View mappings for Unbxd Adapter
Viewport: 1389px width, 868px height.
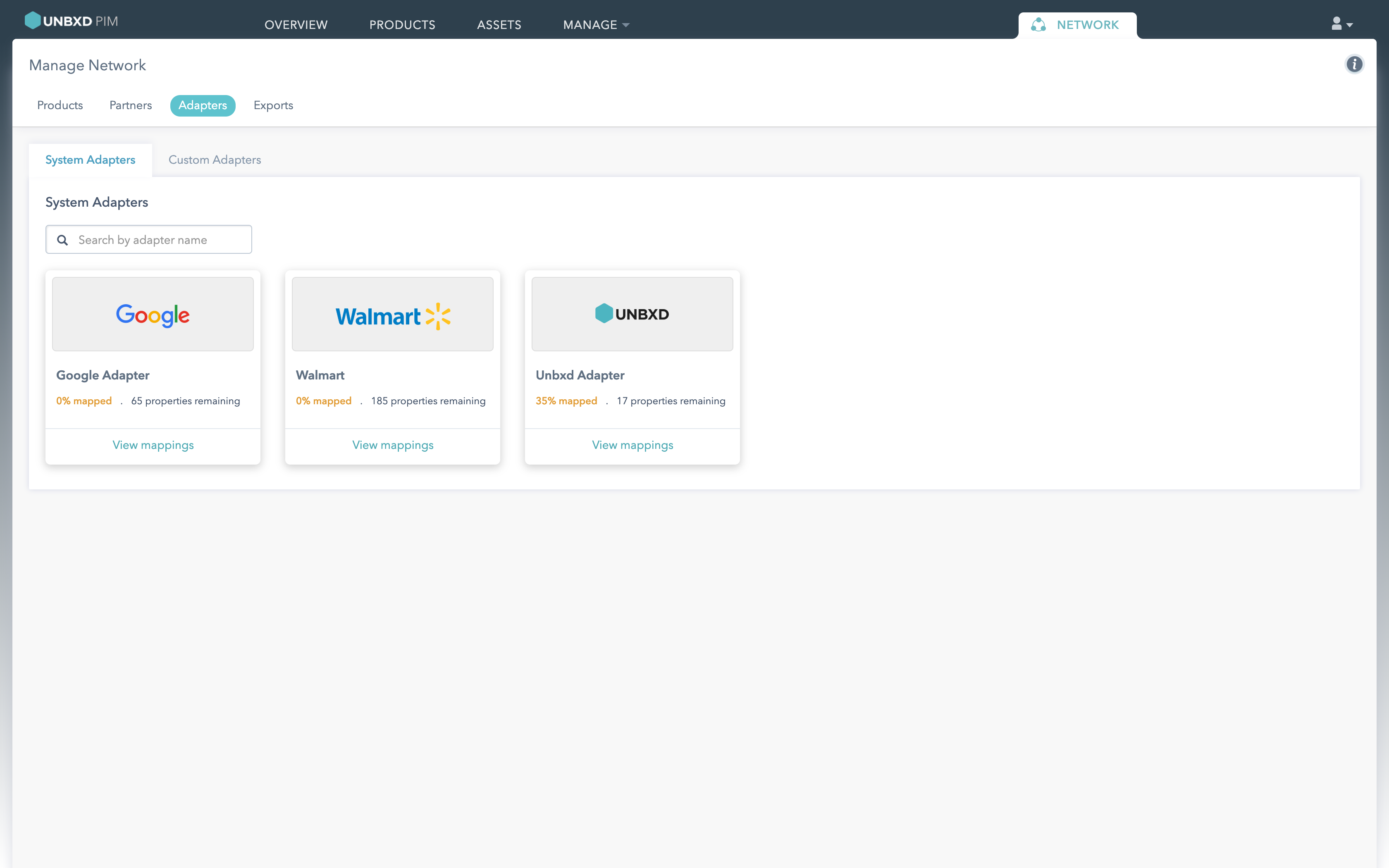pyautogui.click(x=632, y=445)
